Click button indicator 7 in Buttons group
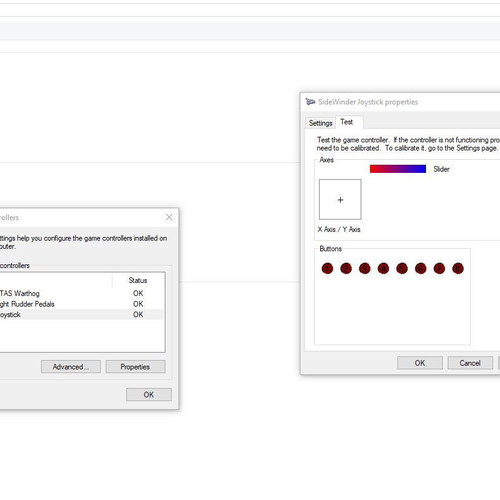This screenshot has width=500, height=500. click(x=439, y=268)
